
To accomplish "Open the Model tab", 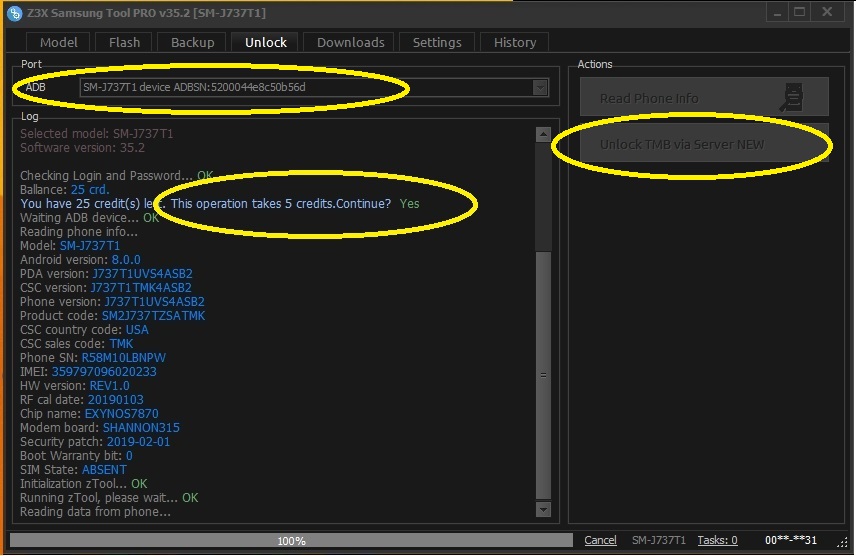I will (x=59, y=43).
